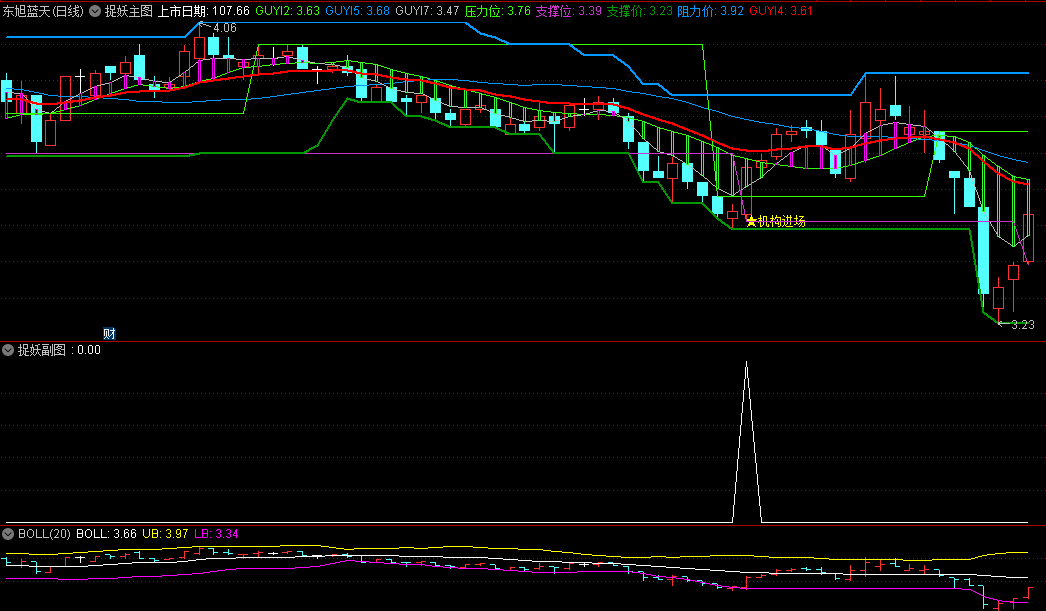Select the UB: 3.97 upper band value

coord(165,534)
